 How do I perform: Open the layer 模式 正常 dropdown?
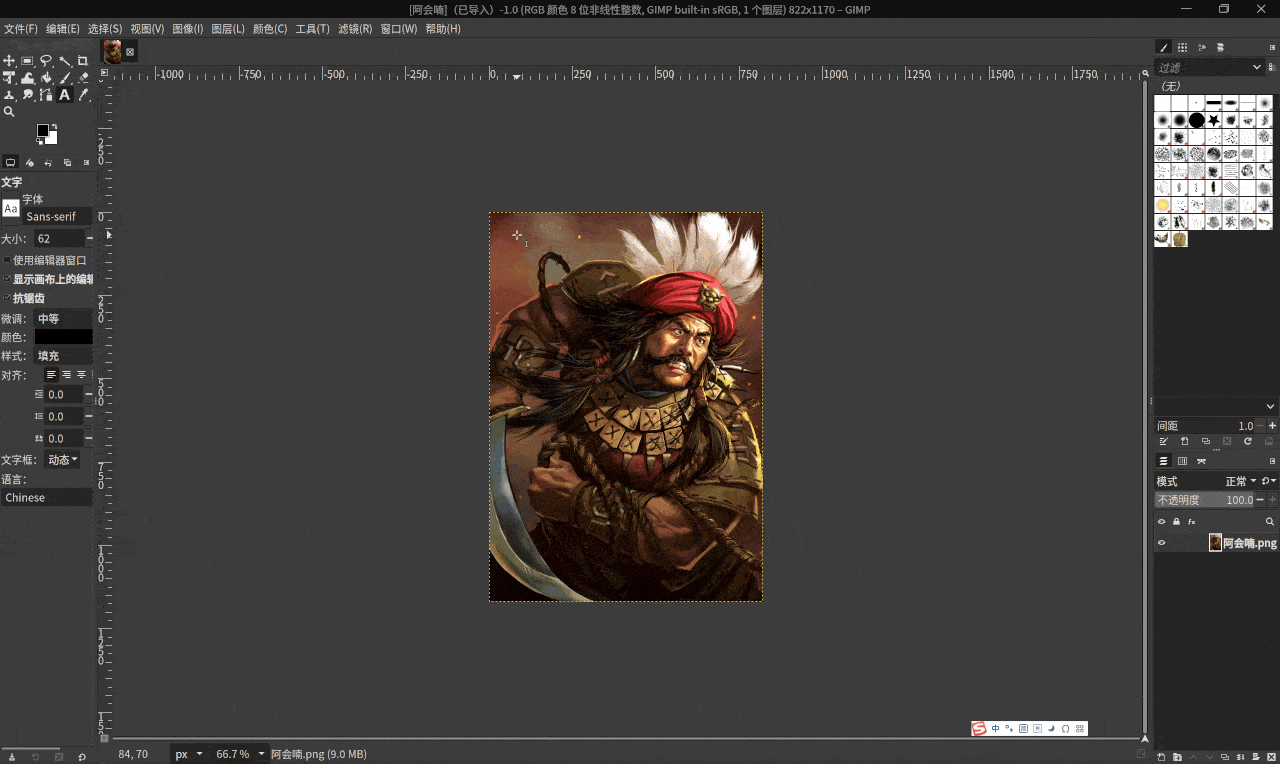pyautogui.click(x=1240, y=481)
